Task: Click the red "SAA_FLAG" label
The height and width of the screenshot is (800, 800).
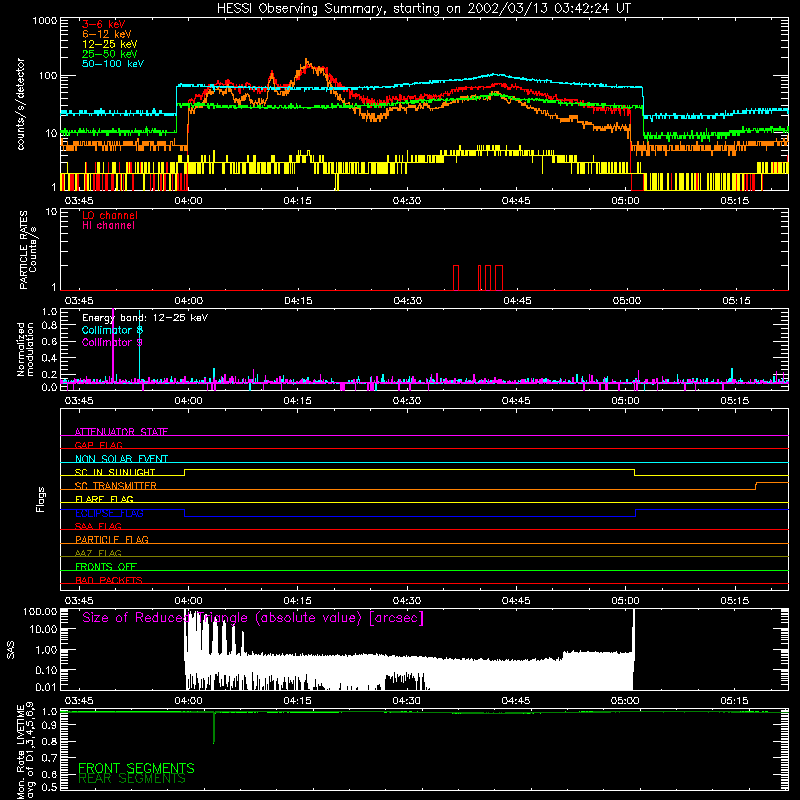Action: pos(98,526)
